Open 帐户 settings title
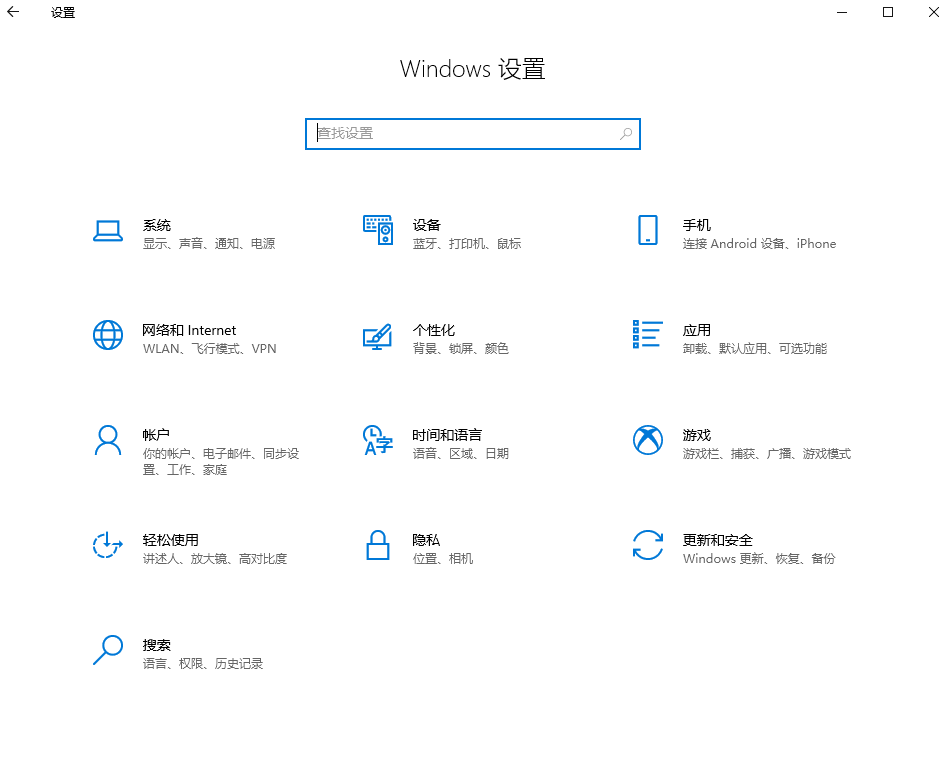939x784 pixels. 156,435
